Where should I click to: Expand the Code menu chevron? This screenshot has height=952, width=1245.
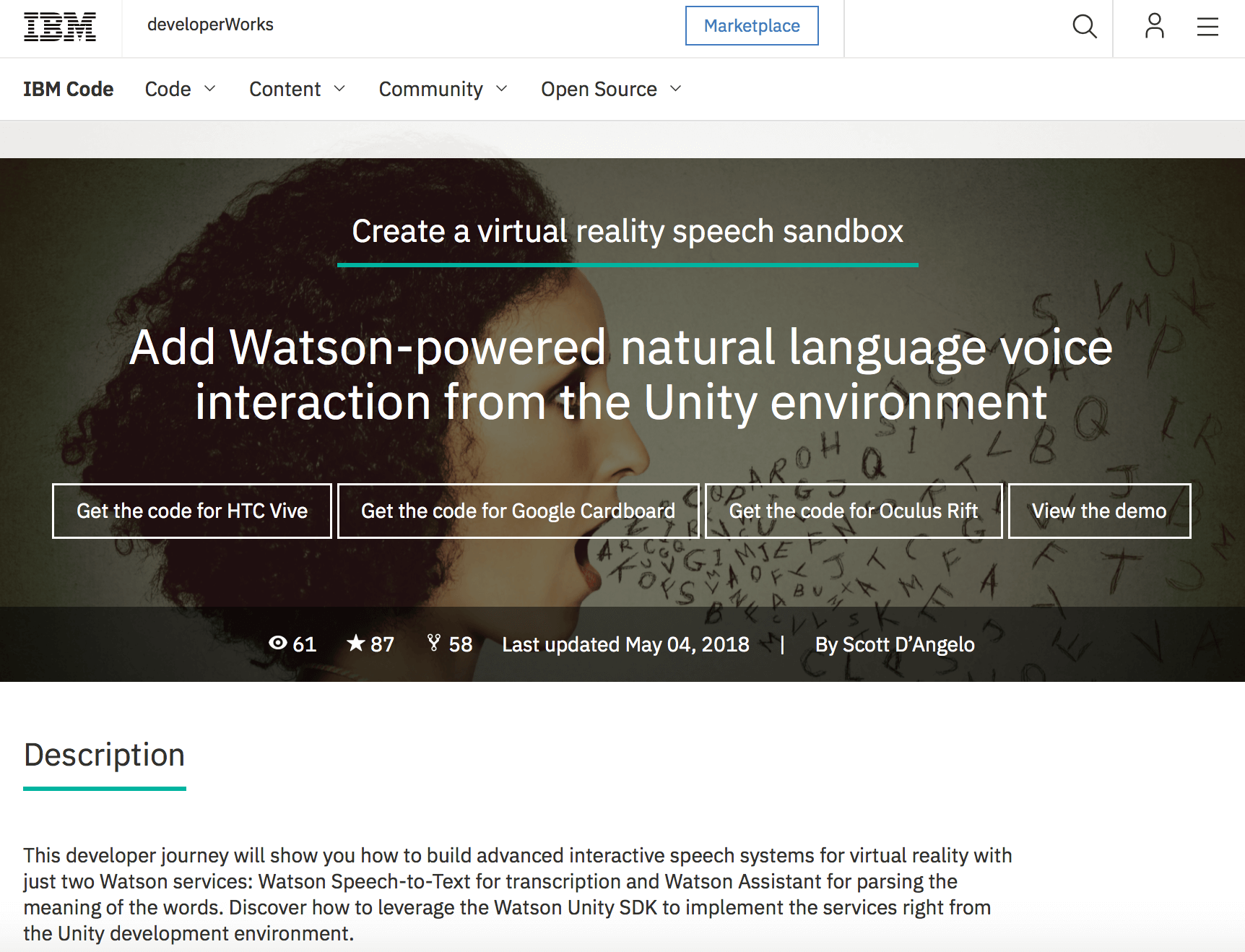(210, 89)
